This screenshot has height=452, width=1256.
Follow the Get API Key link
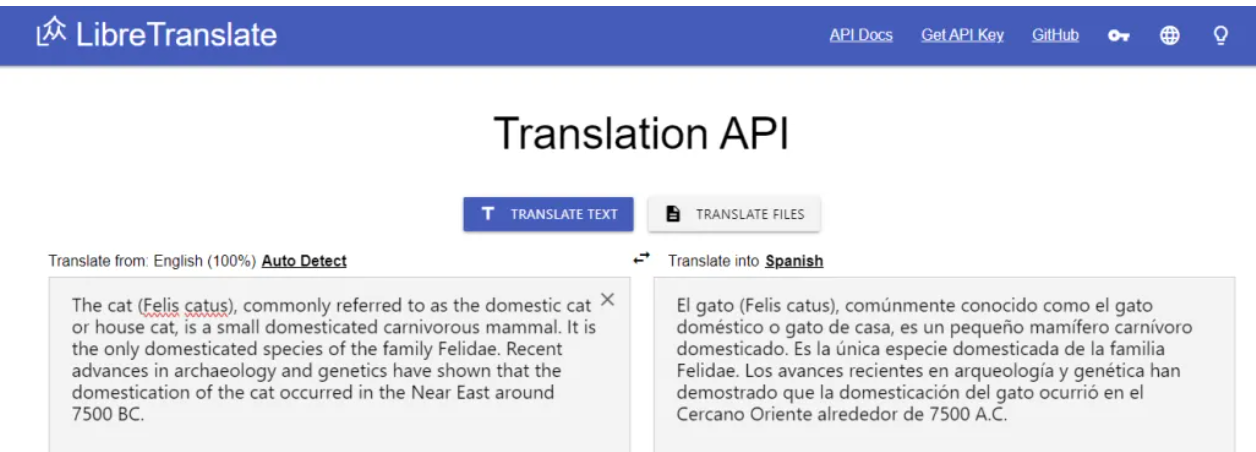point(962,35)
